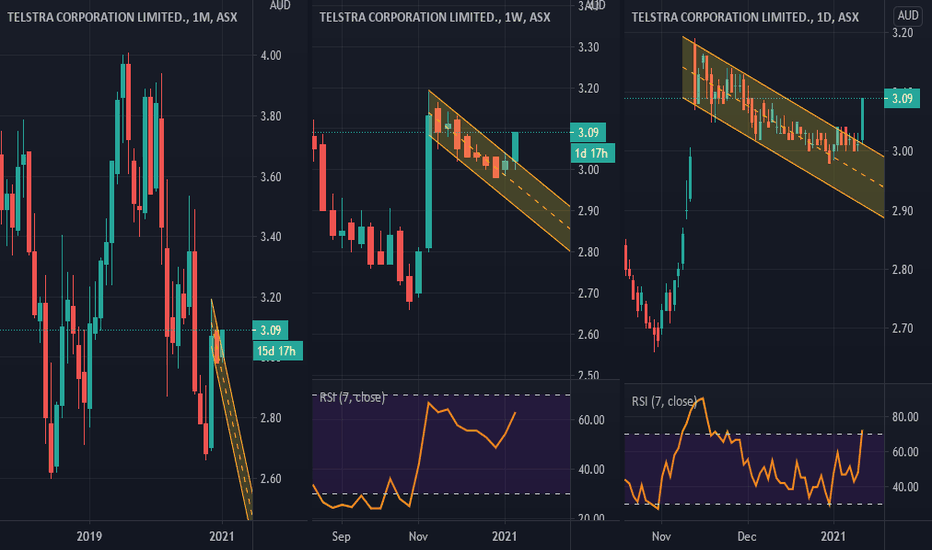
Task: Click the 1W chart title 'TELSTRA CORPORATION LIMITED., 1W, ASX'
Action: (435, 17)
